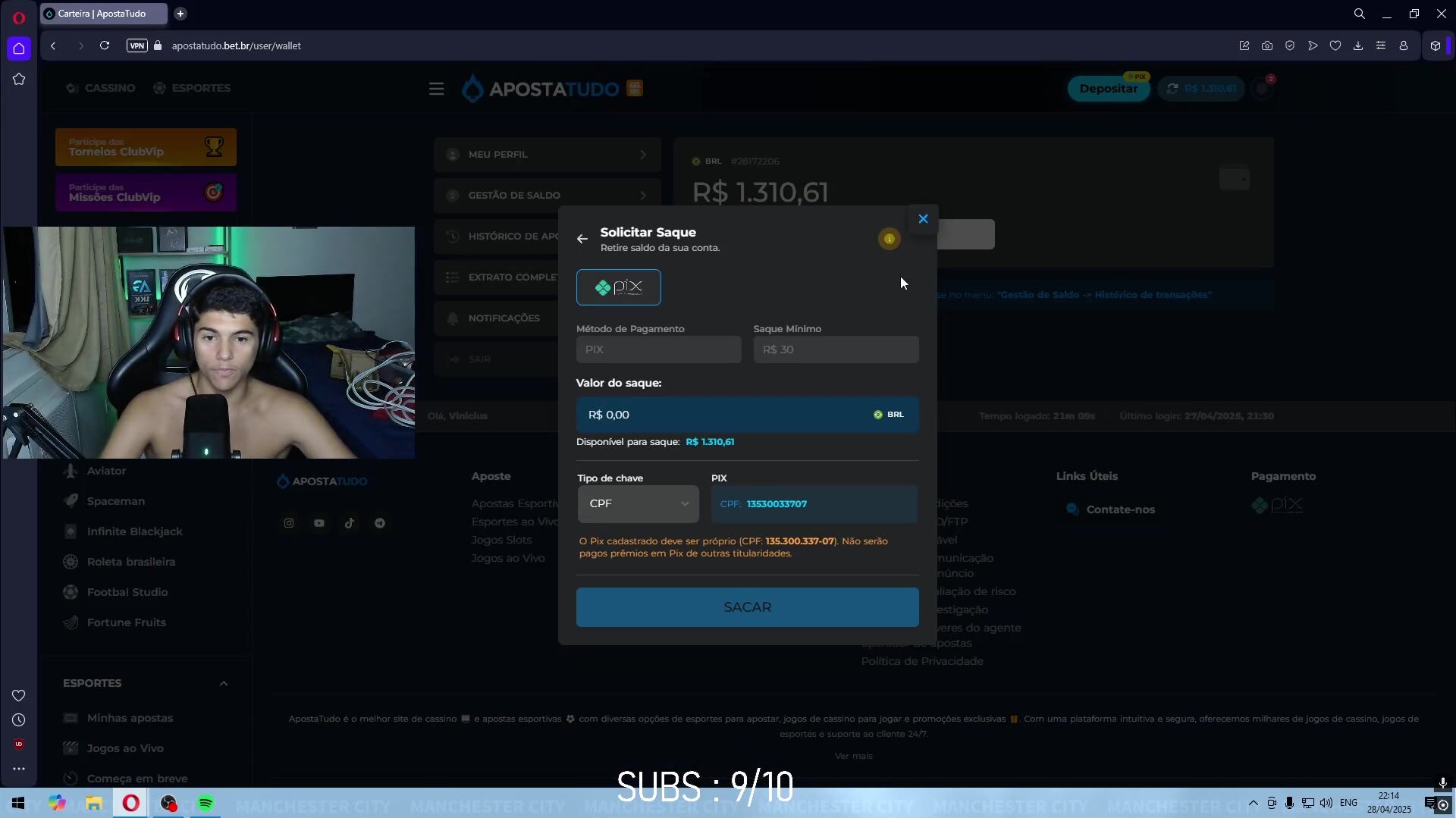Click Opera icon in taskbar
The height and width of the screenshot is (818, 1456).
pos(130,803)
